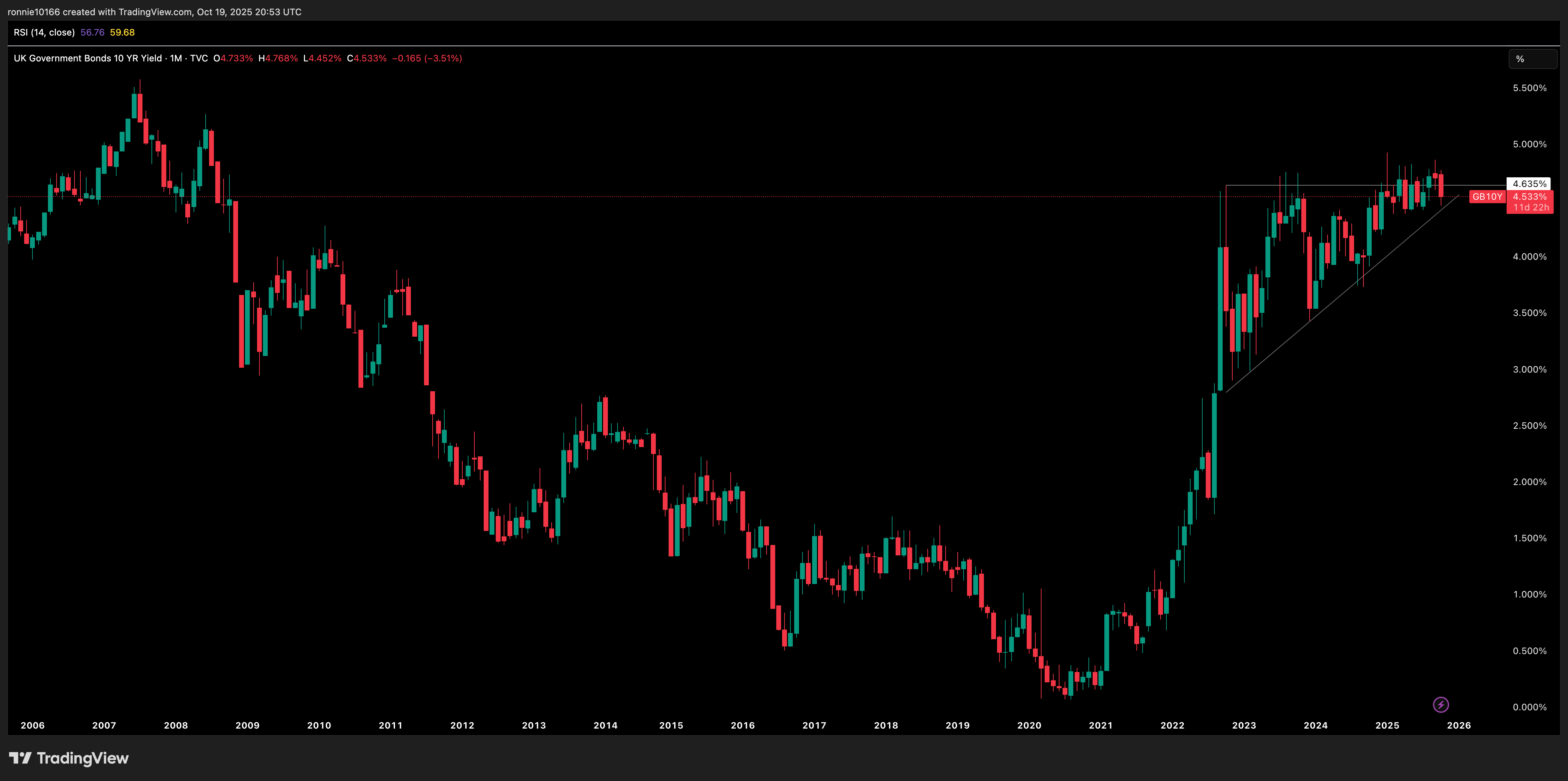
Task: Click the GB10Y symbol price tag
Action: click(1487, 197)
